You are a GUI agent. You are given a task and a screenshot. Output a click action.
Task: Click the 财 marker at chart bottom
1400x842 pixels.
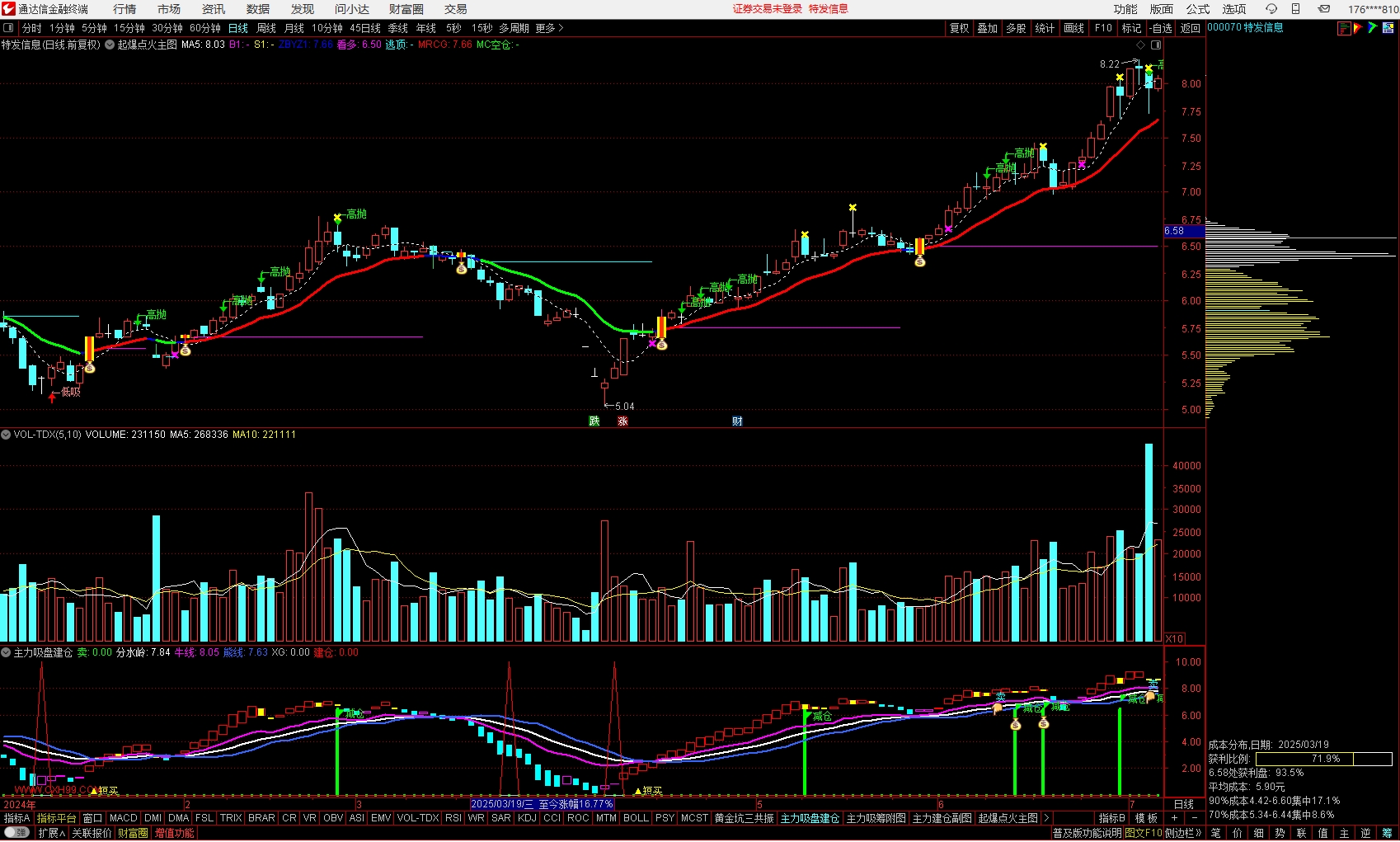(737, 421)
